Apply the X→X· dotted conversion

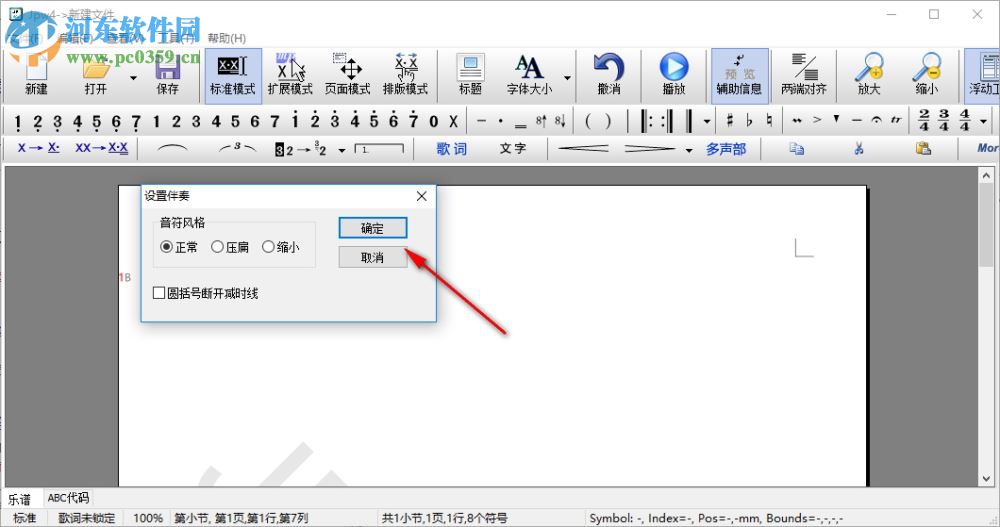38,148
